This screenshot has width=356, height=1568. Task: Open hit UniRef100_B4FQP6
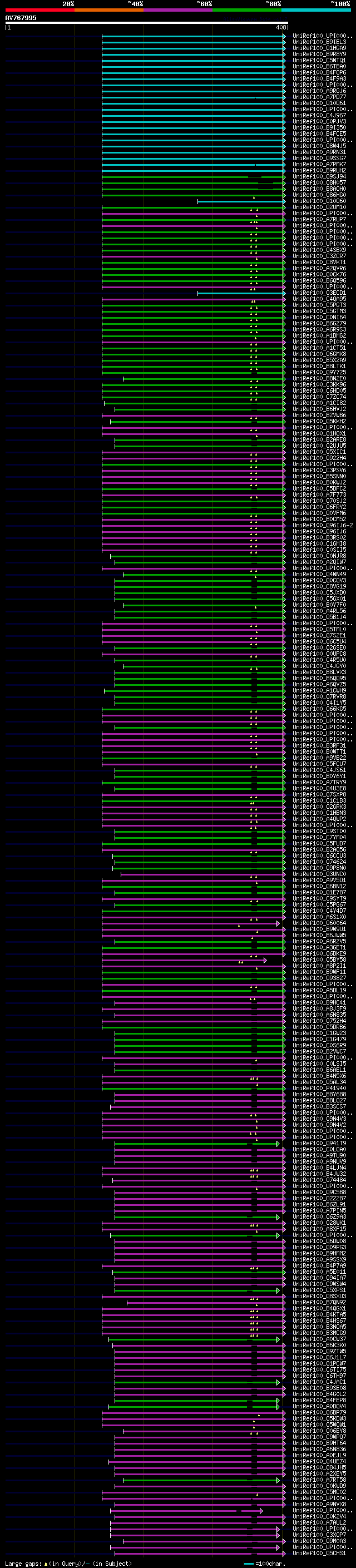[319, 72]
